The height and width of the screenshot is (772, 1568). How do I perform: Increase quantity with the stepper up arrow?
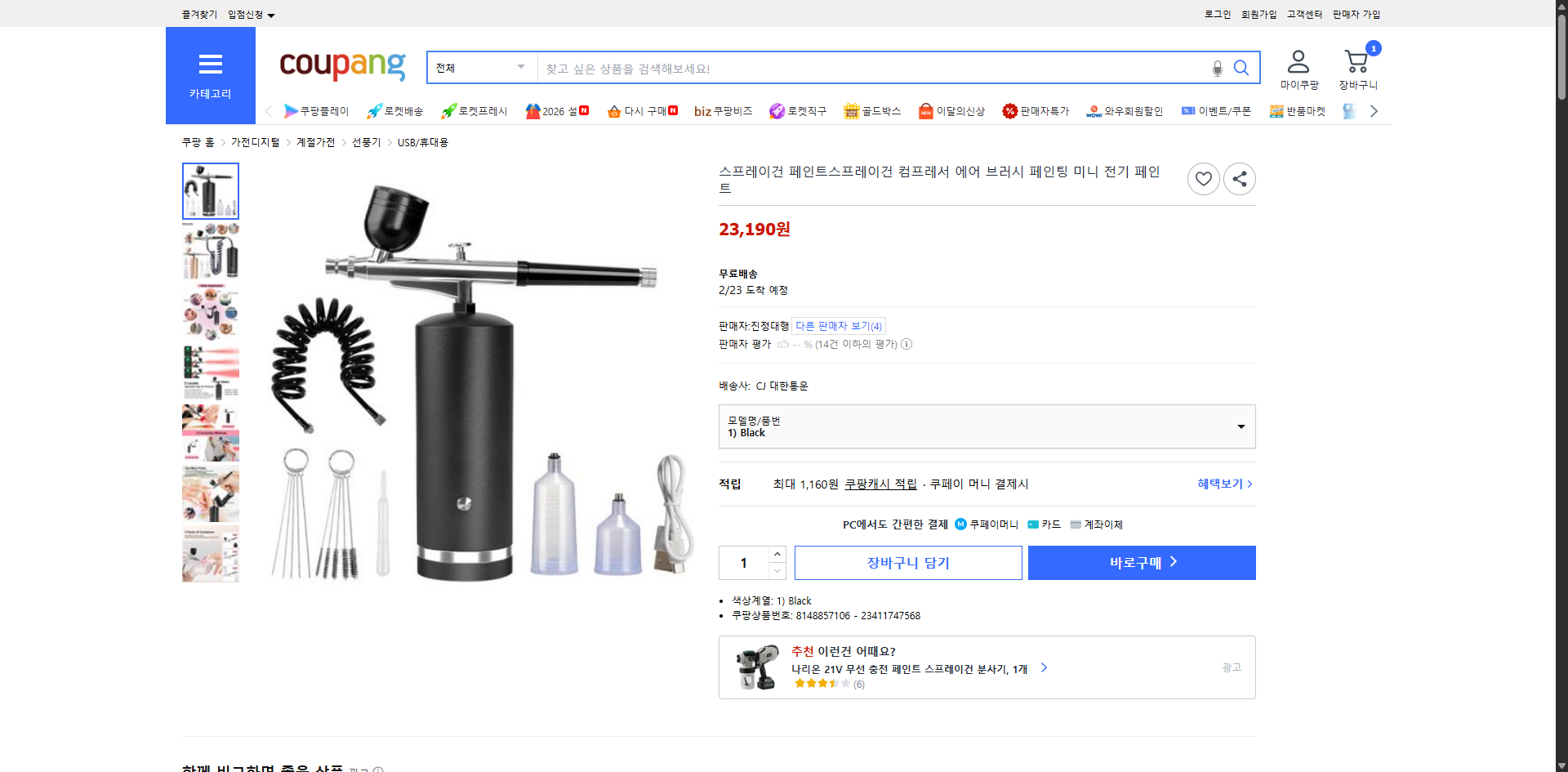[777, 554]
